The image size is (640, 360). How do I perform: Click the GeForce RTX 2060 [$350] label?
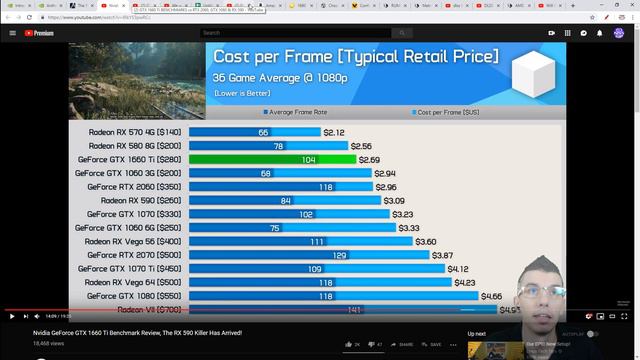pyautogui.click(x=134, y=187)
